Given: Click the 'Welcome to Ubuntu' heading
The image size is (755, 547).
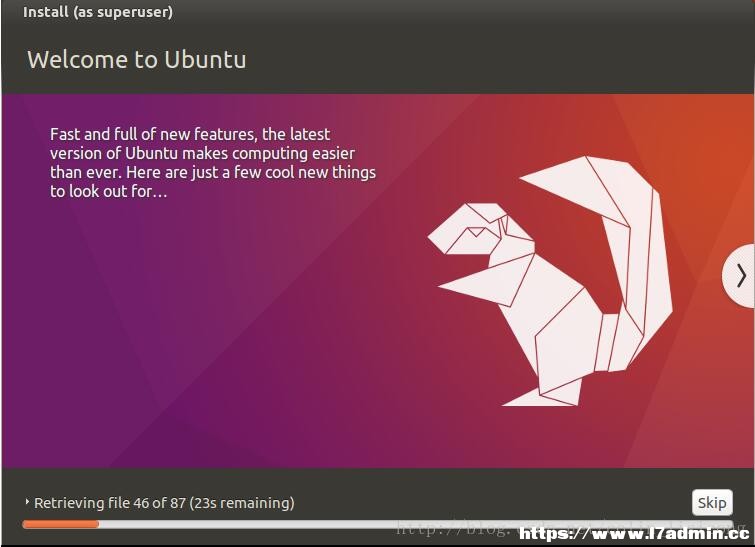Looking at the screenshot, I should pos(137,60).
